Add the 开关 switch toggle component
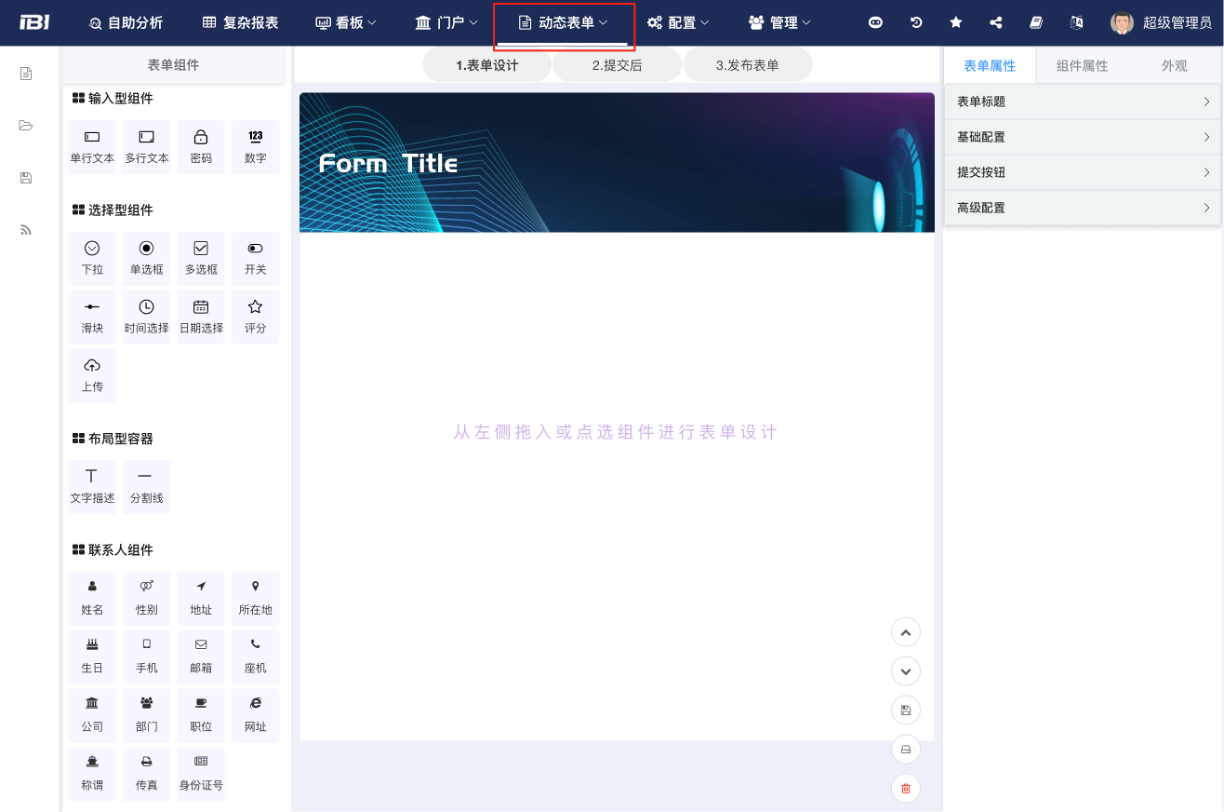Viewport: 1224px width, 812px height. [255, 258]
